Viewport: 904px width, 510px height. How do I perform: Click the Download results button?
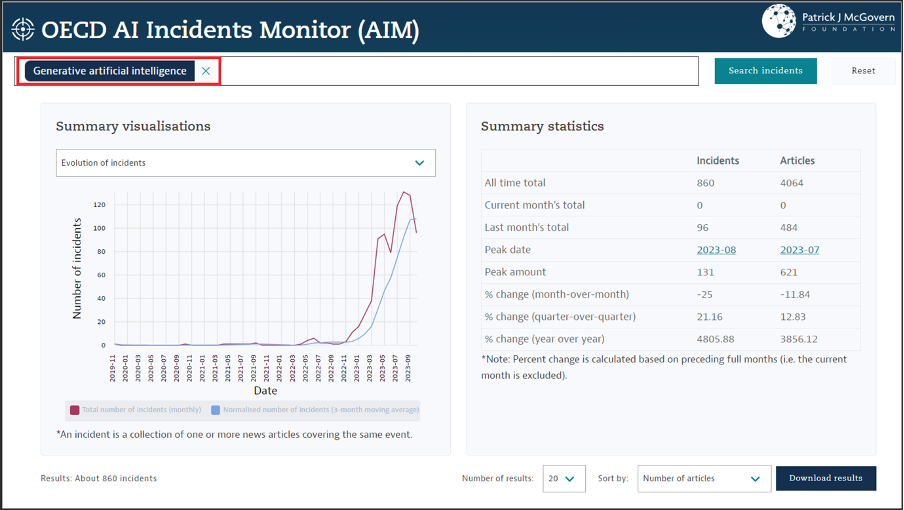point(826,478)
